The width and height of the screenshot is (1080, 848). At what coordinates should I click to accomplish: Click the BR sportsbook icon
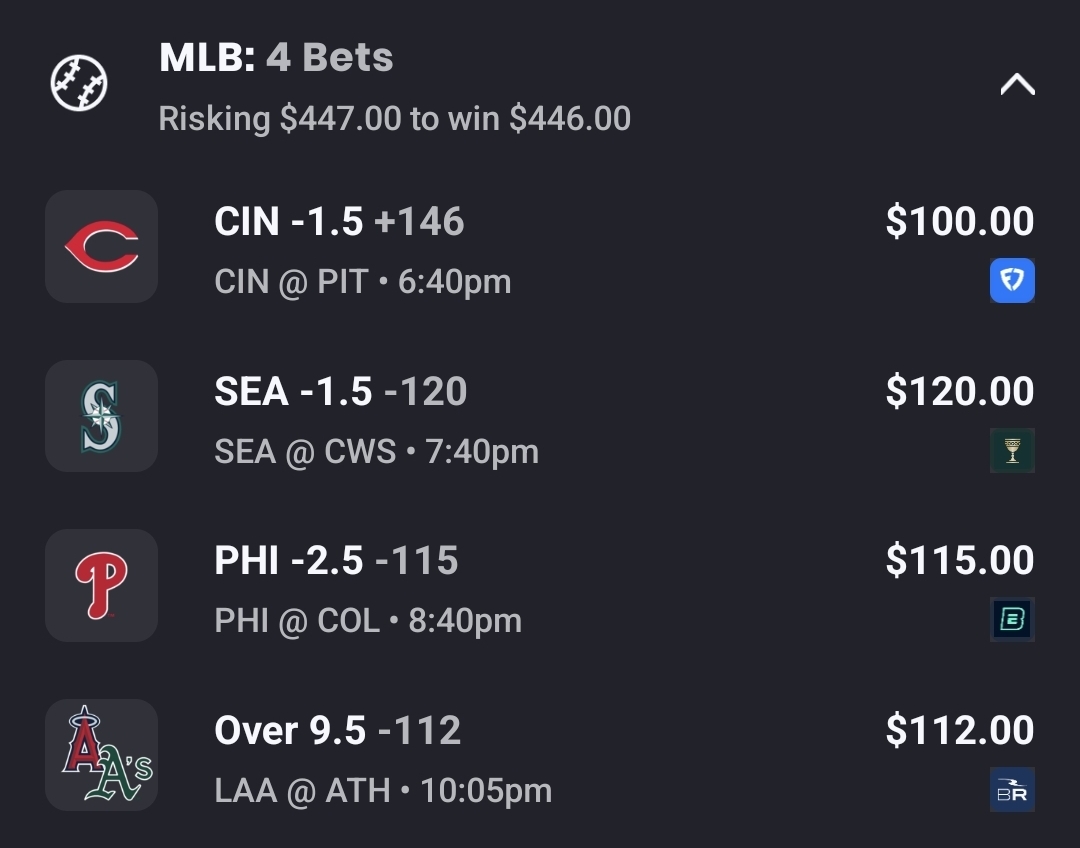pyautogui.click(x=1012, y=790)
